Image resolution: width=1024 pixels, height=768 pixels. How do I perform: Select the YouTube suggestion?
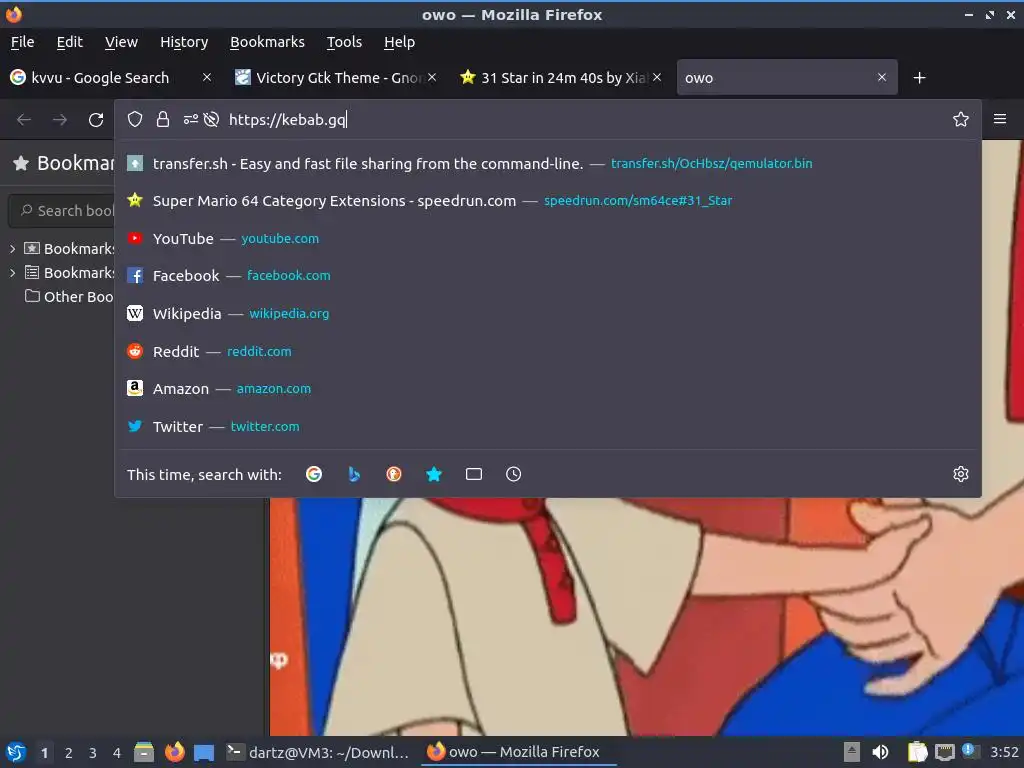(547, 238)
